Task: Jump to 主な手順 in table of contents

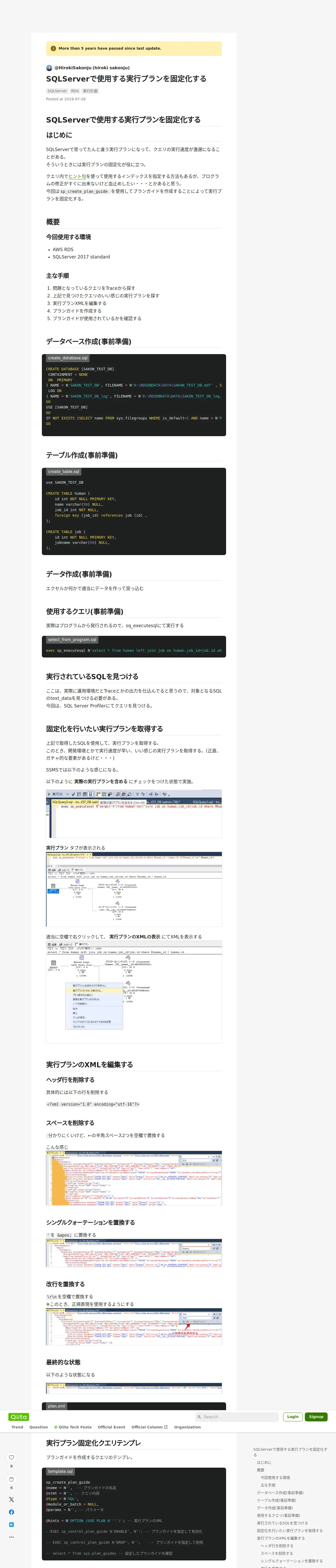Action: pos(268,1485)
